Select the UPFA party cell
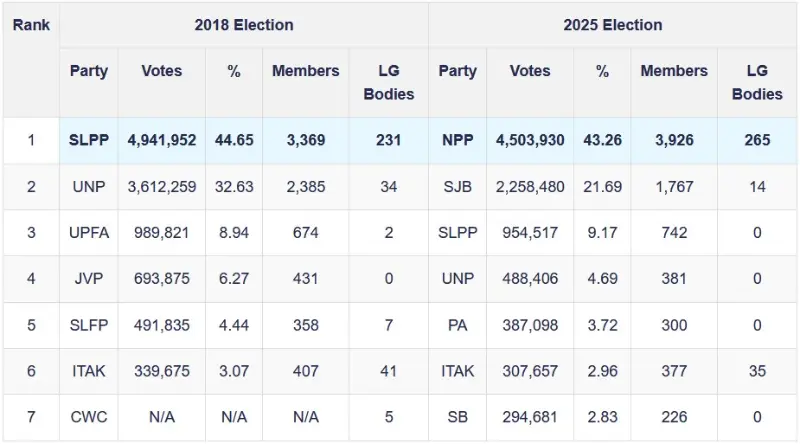The width and height of the screenshot is (800, 444). [x=89, y=233]
